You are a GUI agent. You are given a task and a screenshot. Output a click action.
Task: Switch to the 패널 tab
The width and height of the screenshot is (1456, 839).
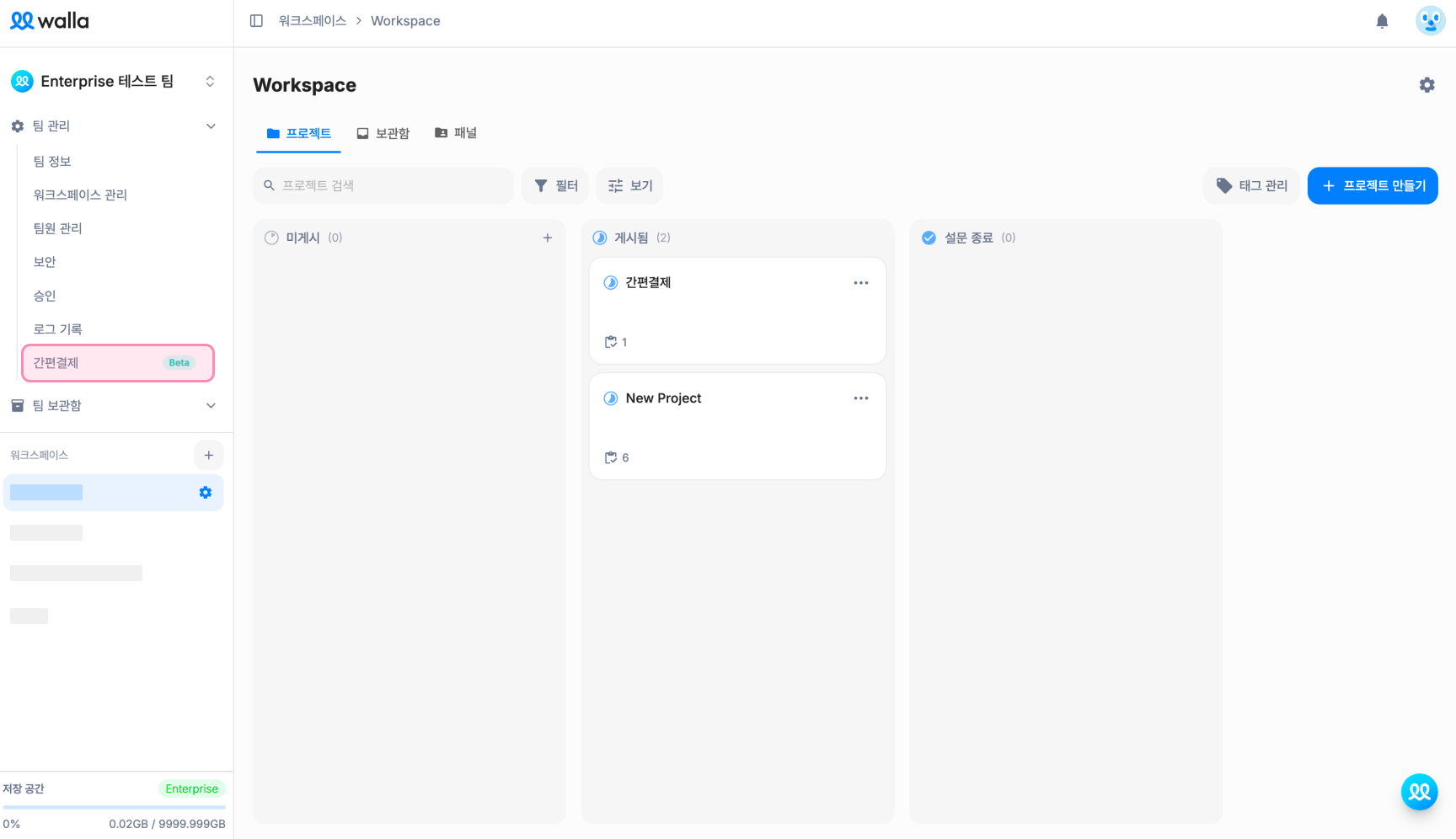(456, 133)
